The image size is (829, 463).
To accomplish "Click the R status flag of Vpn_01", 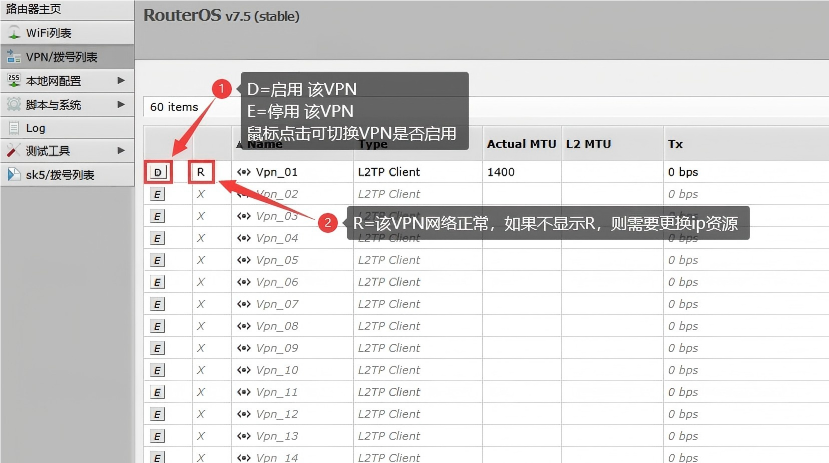I will pyautogui.click(x=201, y=172).
